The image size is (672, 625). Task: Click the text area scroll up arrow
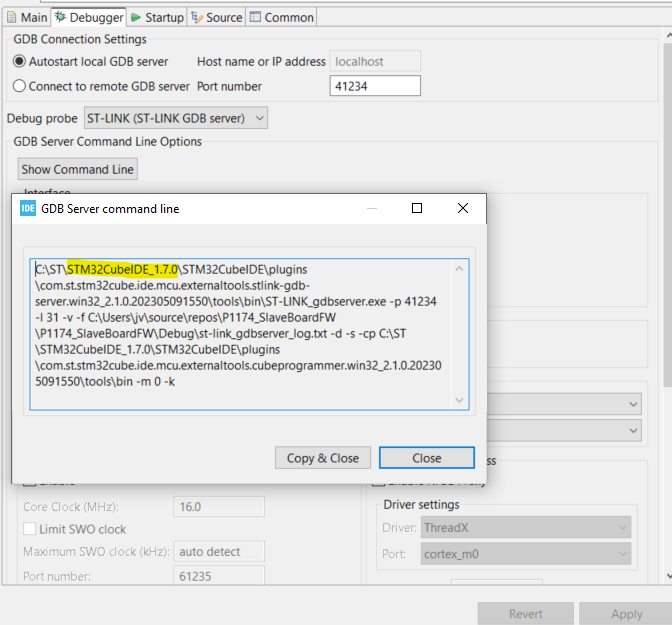(x=459, y=269)
